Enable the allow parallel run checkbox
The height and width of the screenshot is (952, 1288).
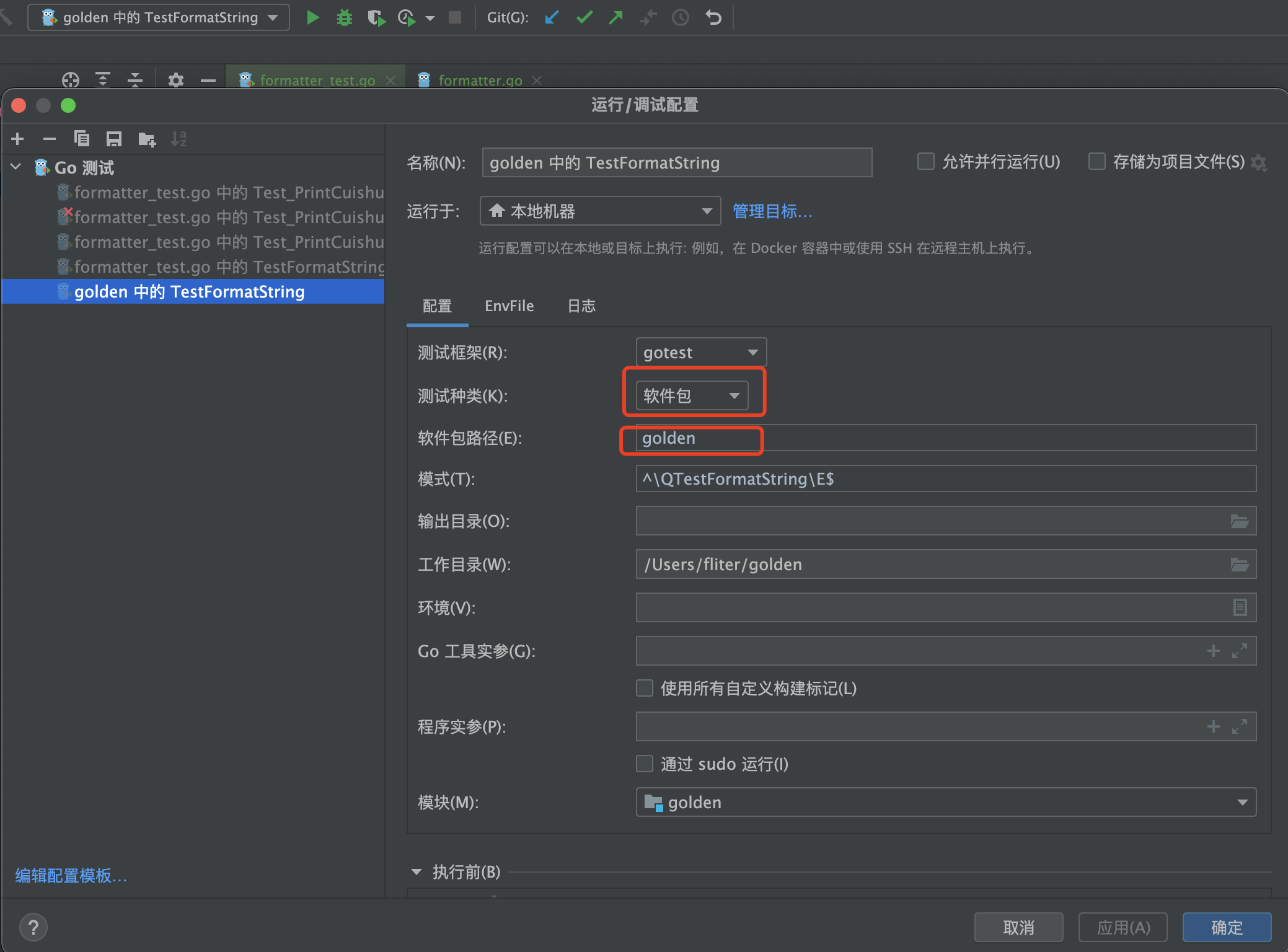926,162
